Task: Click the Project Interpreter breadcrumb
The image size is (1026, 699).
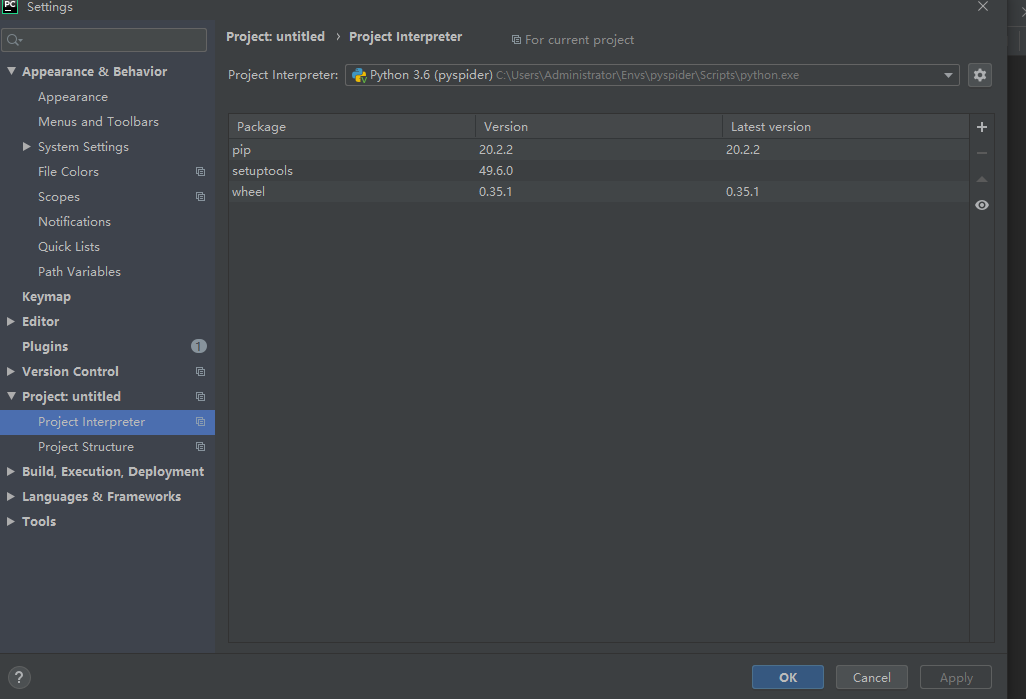Action: [x=406, y=37]
